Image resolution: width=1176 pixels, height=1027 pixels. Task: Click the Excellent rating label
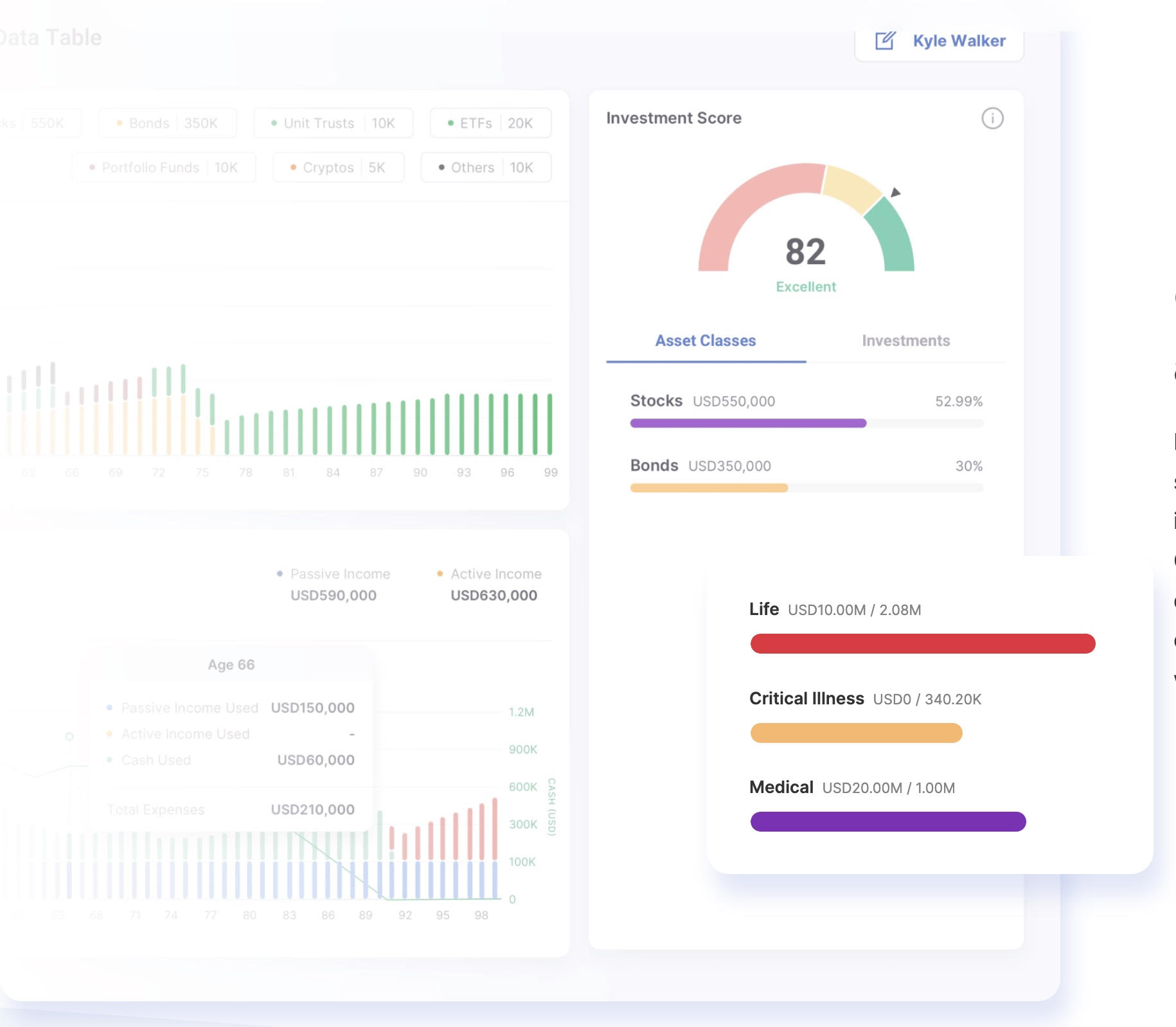[x=806, y=287]
